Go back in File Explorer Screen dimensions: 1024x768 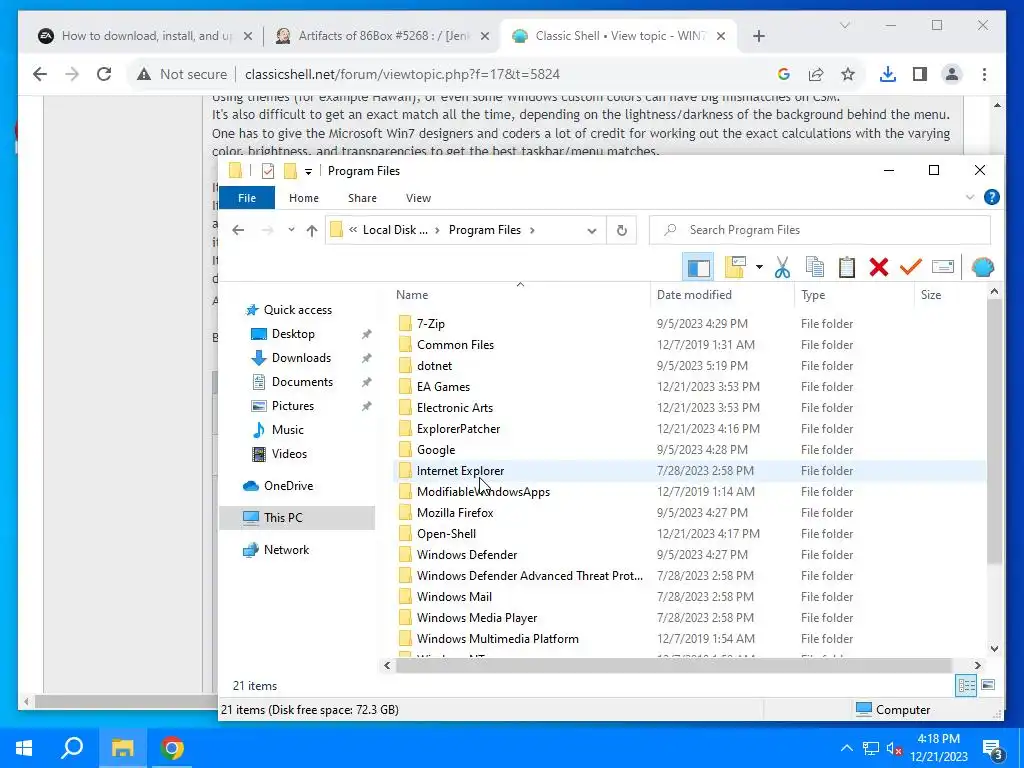[238, 230]
